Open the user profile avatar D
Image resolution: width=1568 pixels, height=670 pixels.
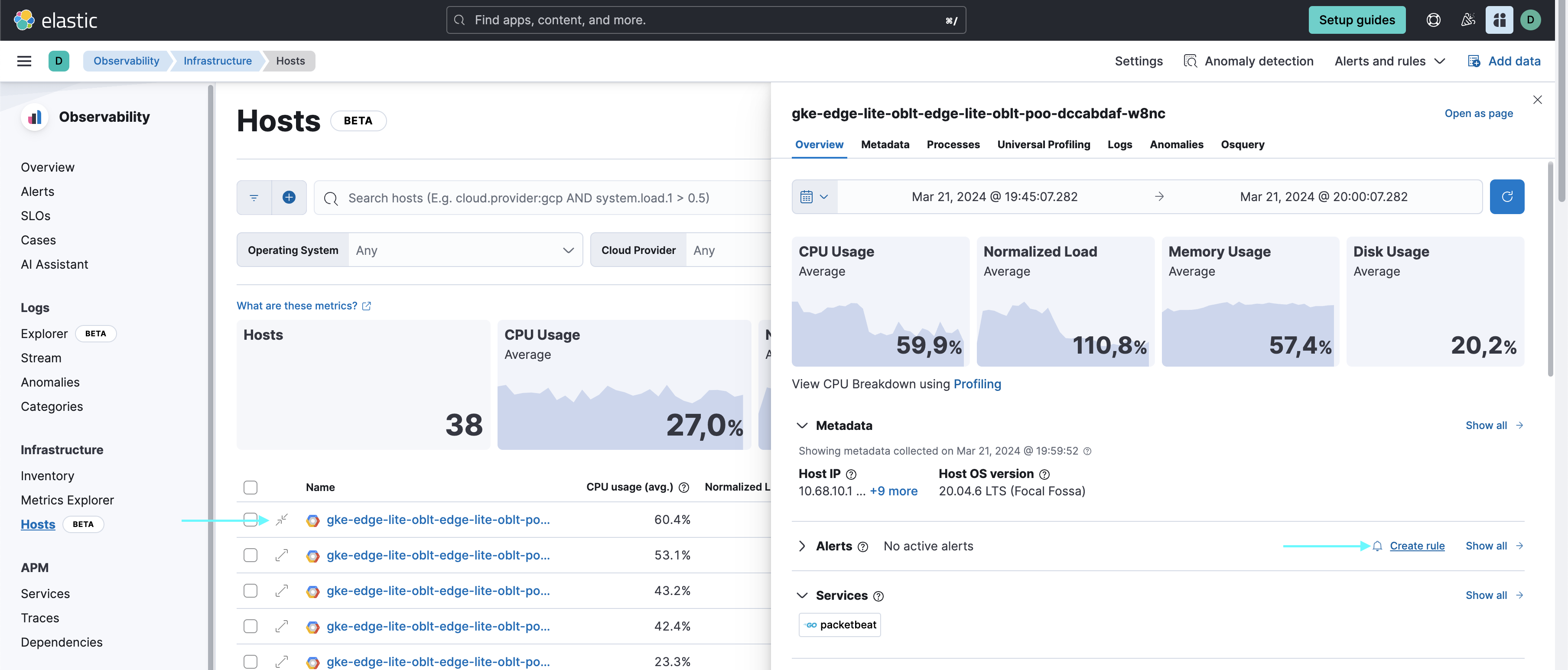[1530, 20]
